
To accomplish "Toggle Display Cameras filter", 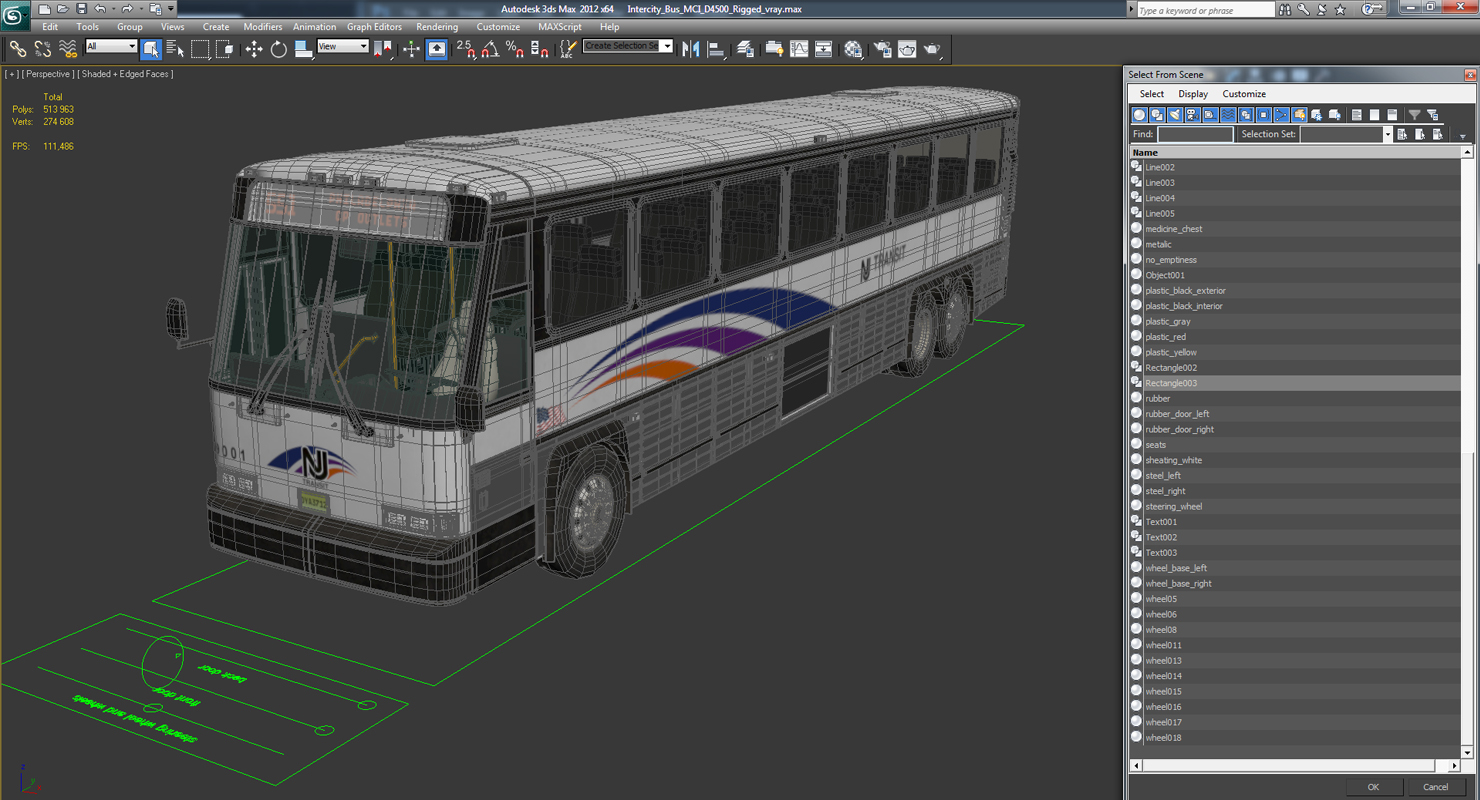I will tap(1193, 115).
